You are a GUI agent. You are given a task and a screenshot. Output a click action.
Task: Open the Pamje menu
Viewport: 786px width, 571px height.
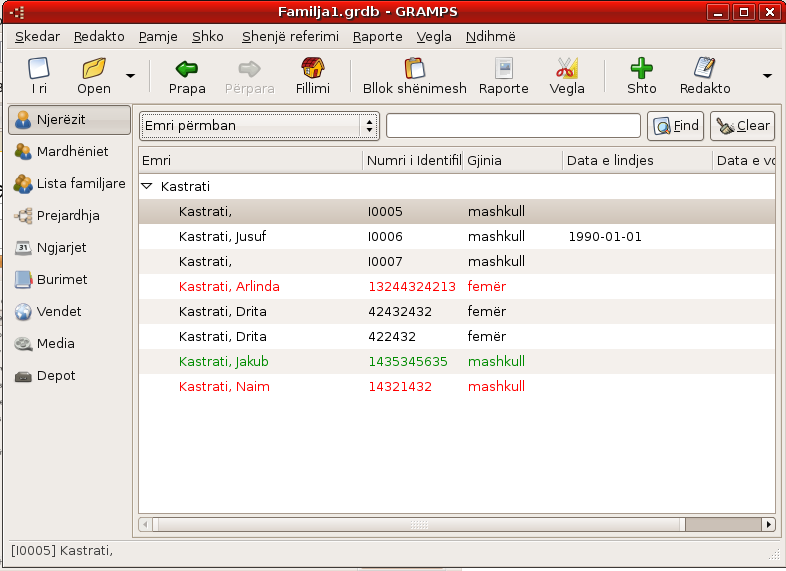coord(158,37)
